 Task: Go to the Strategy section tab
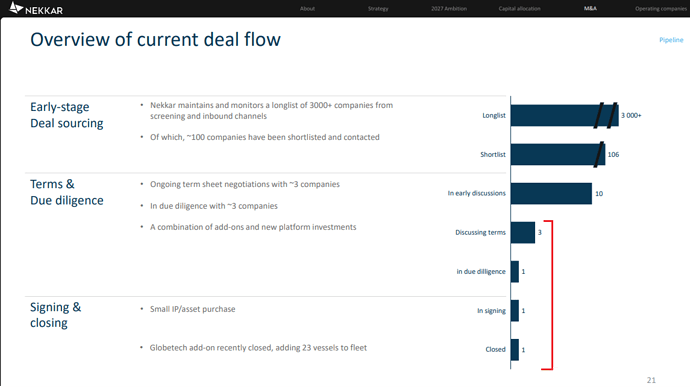[378, 8]
